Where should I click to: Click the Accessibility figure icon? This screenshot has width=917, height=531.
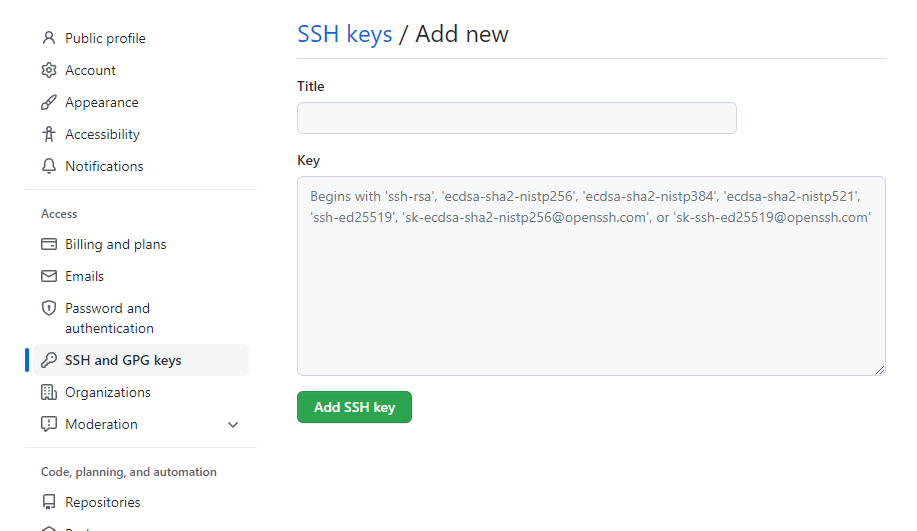[49, 134]
